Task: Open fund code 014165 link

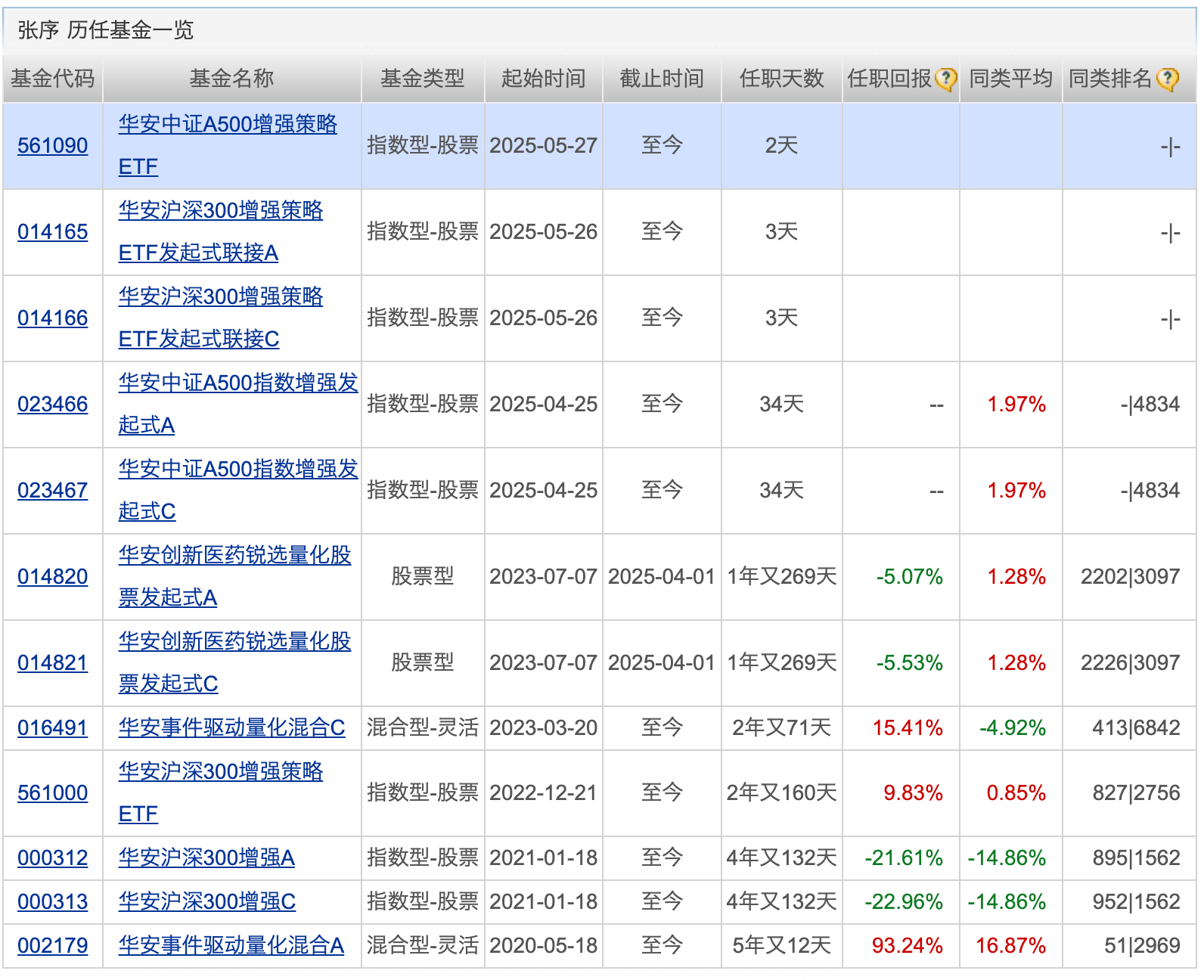Action: pyautogui.click(x=53, y=232)
